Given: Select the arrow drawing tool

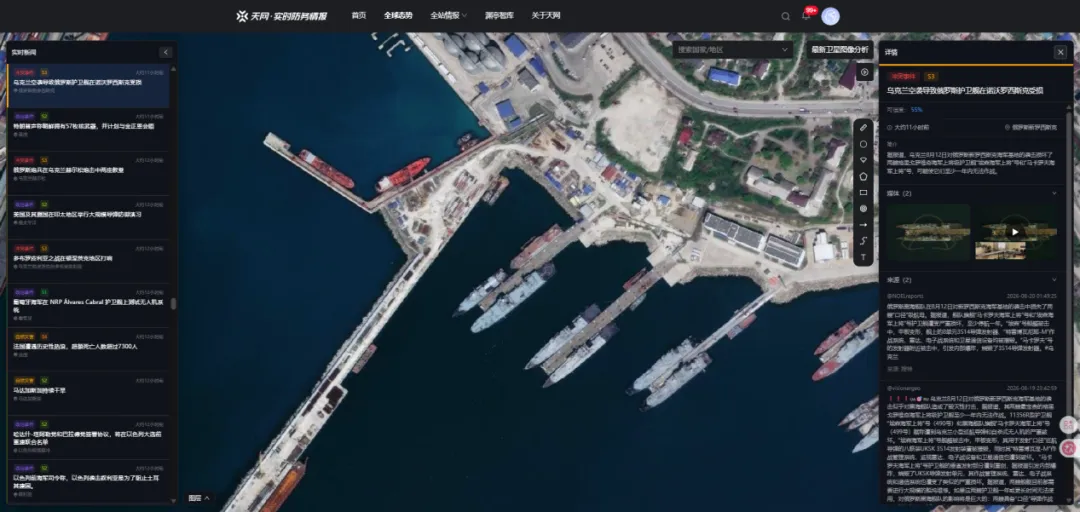Looking at the screenshot, I should 863,225.
